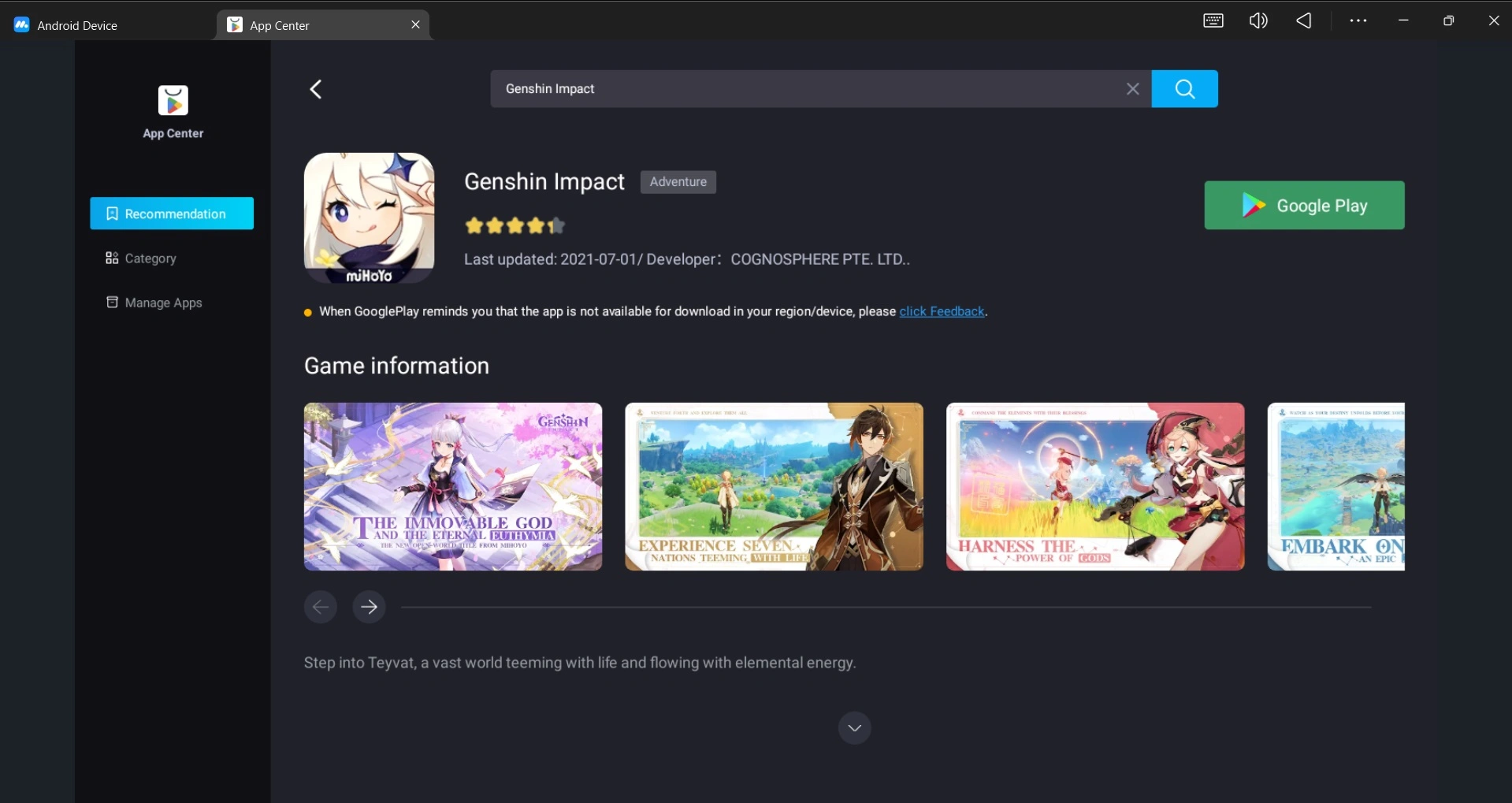The width and height of the screenshot is (1512, 803).
Task: Open the more options menu in title bar
Action: click(x=1358, y=20)
